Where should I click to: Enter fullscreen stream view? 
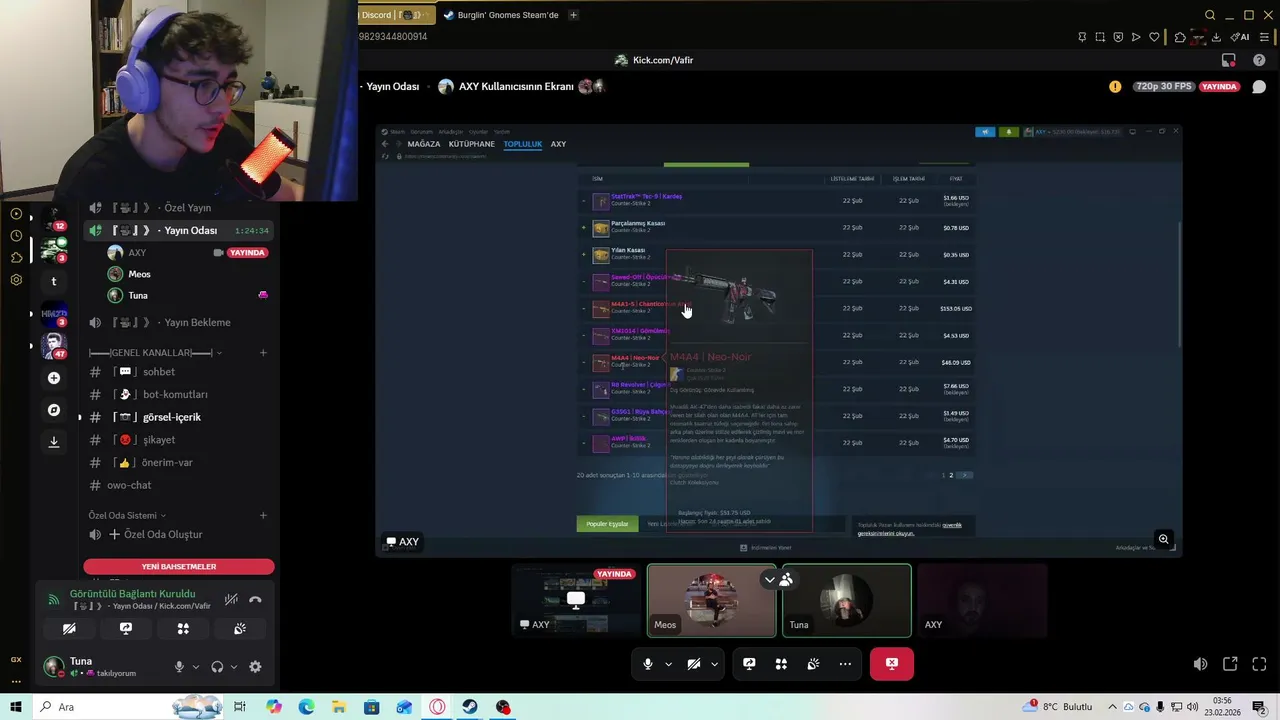click(x=1259, y=664)
